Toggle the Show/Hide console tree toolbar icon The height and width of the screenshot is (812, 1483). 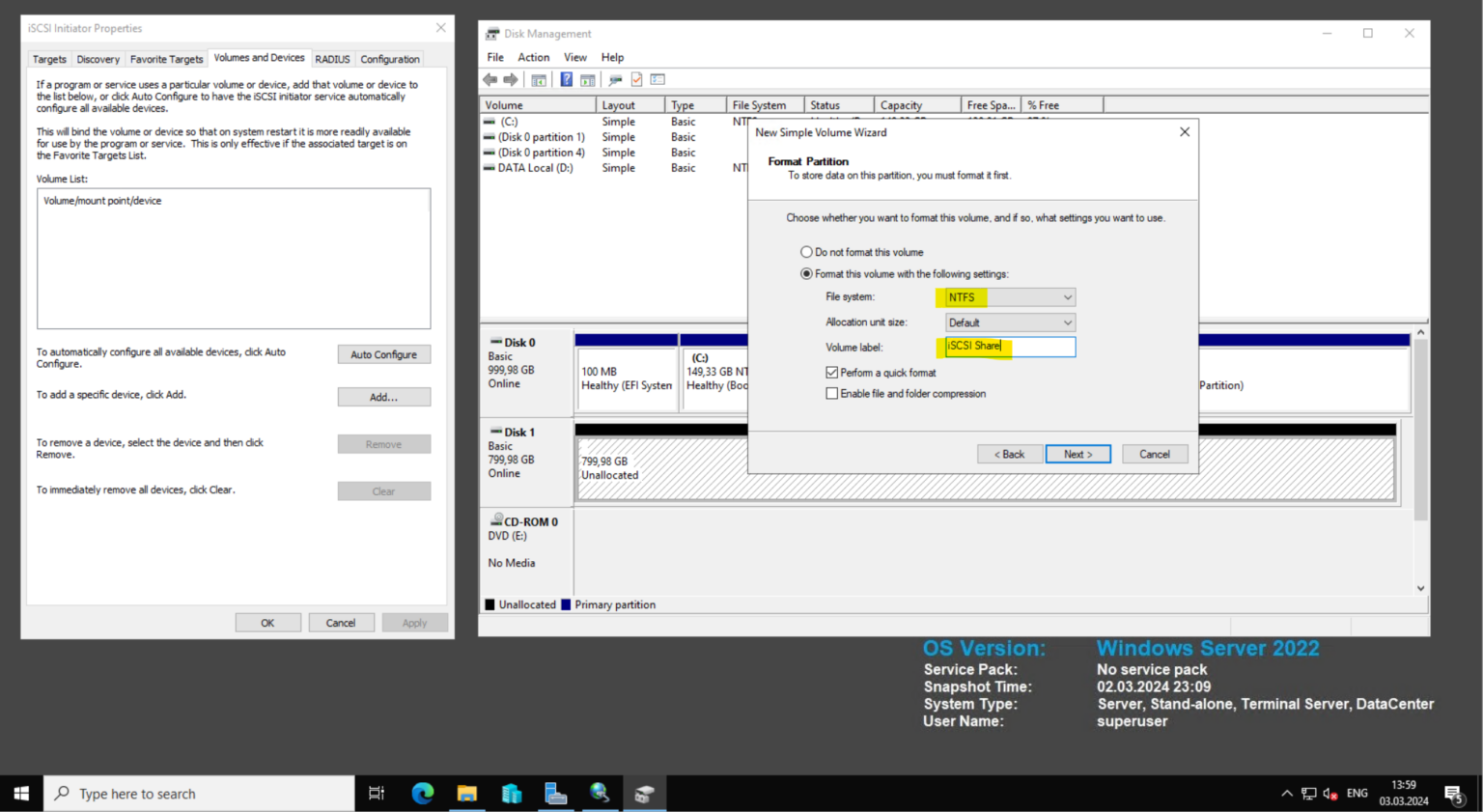[x=539, y=79]
